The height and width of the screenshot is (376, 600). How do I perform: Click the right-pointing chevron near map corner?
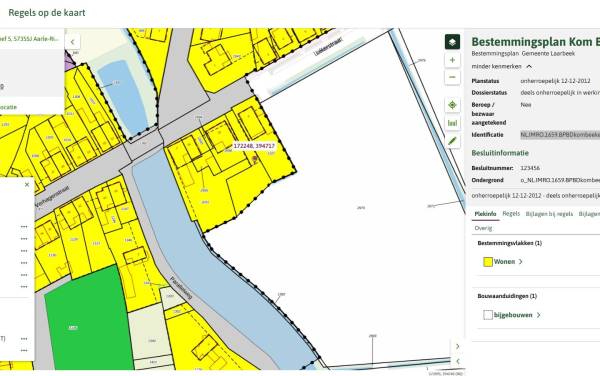[458, 346]
